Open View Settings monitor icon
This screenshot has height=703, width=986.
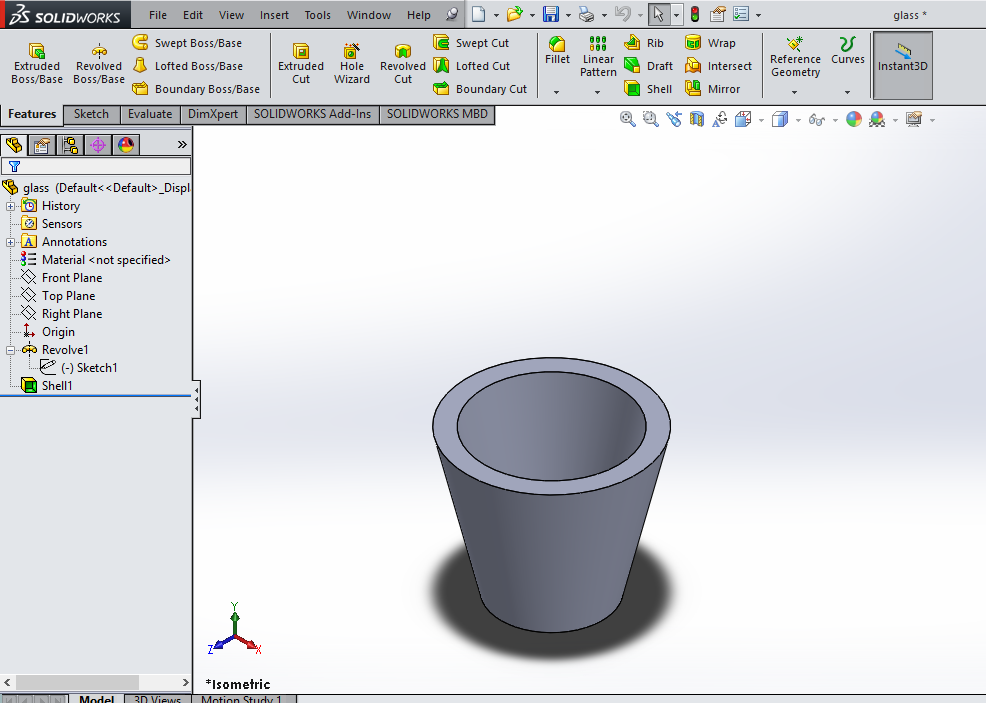pos(914,119)
